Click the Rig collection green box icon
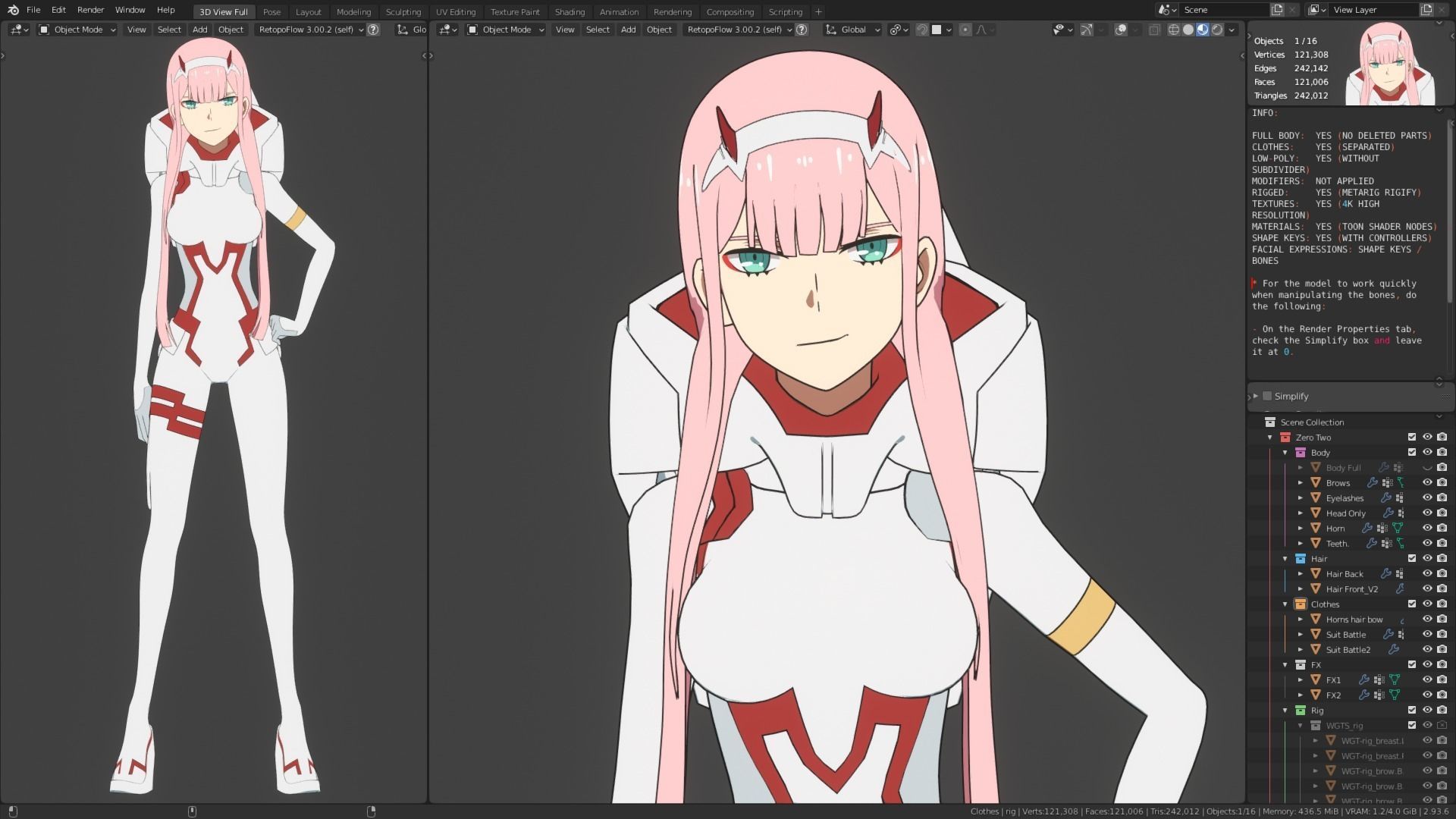The image size is (1456, 819). [1301, 710]
